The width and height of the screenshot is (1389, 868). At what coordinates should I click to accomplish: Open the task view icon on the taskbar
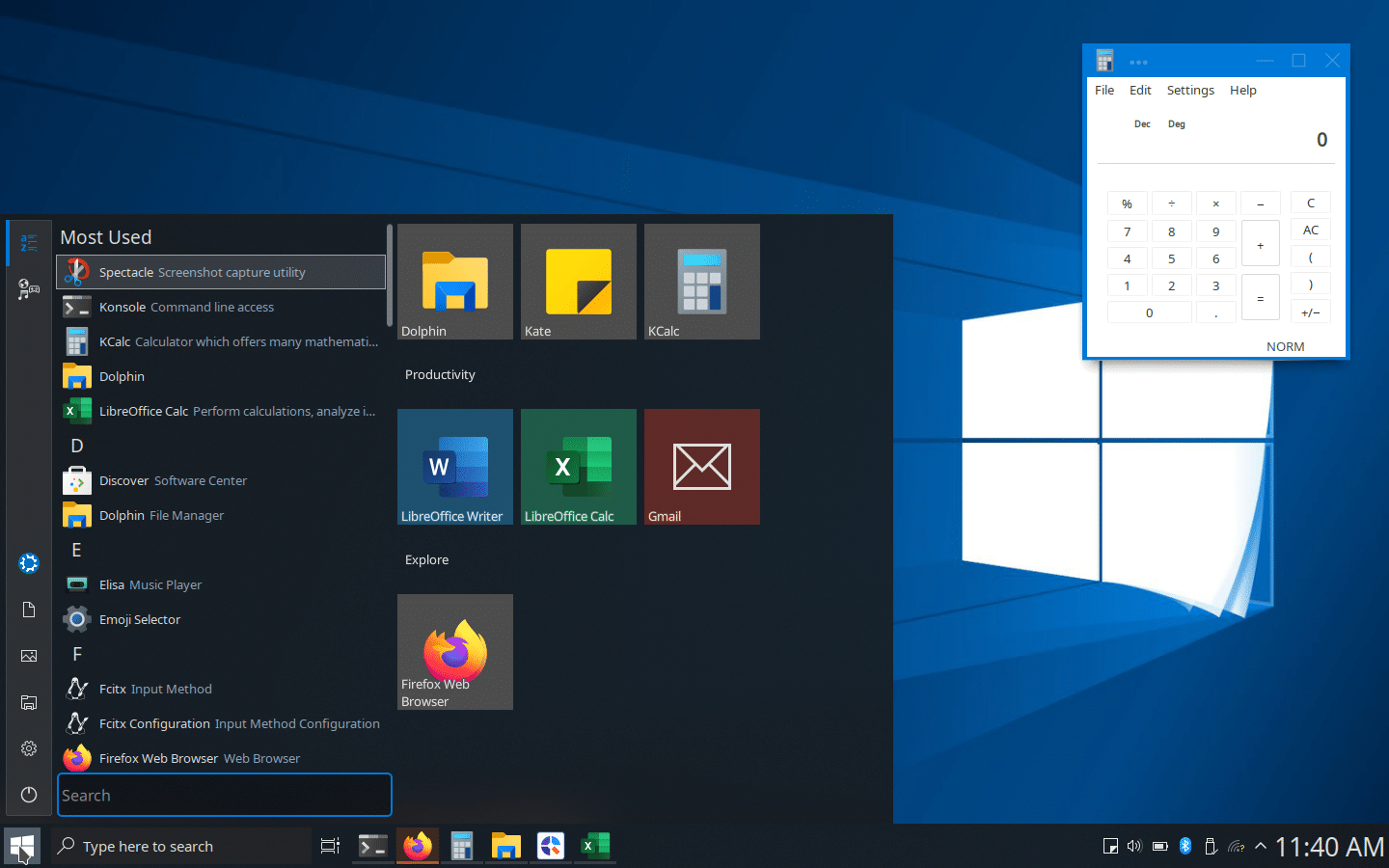pyautogui.click(x=330, y=846)
